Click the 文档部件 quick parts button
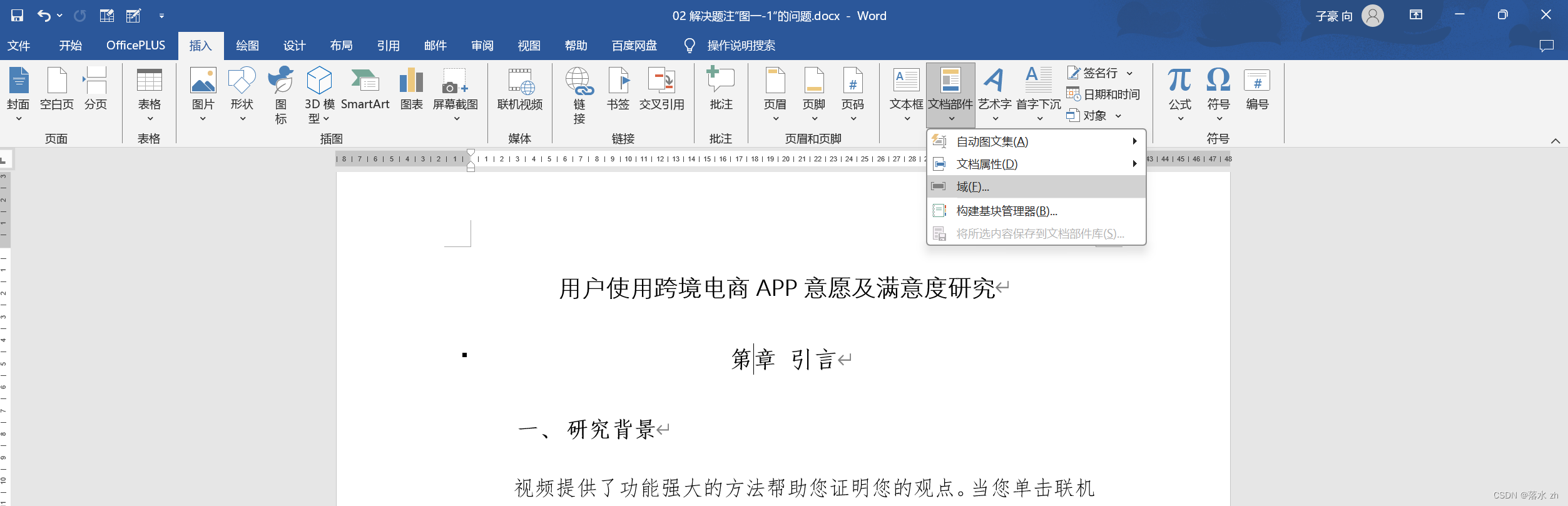This screenshot has width=1568, height=506. (950, 94)
